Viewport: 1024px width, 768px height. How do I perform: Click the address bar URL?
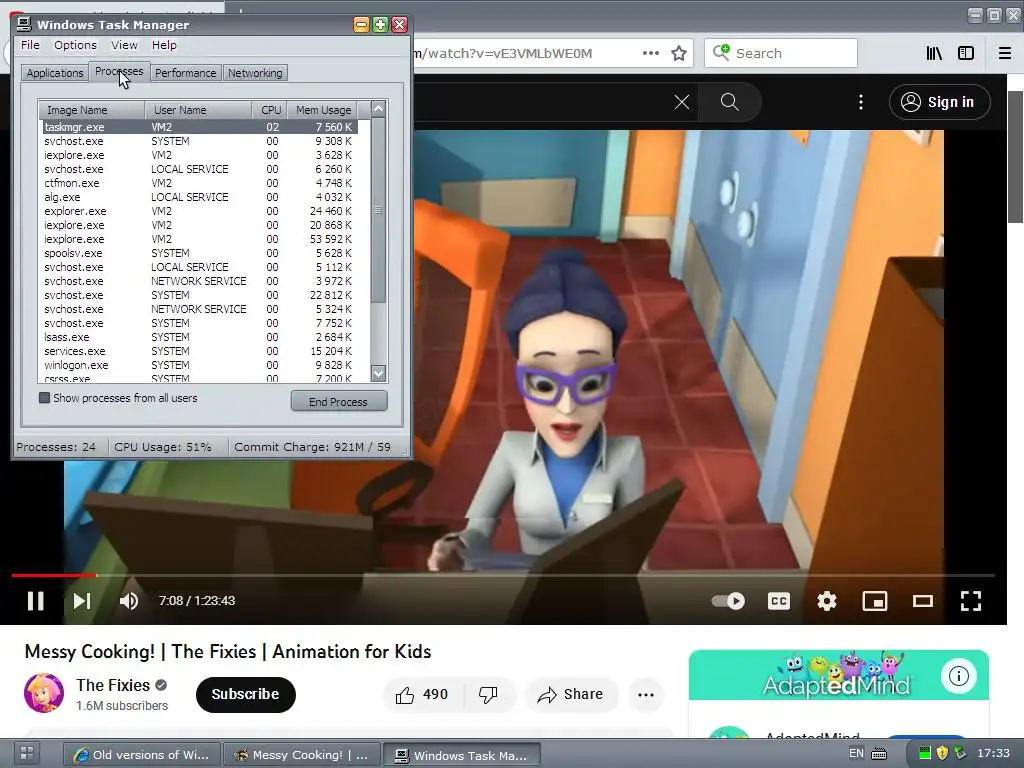tap(503, 54)
